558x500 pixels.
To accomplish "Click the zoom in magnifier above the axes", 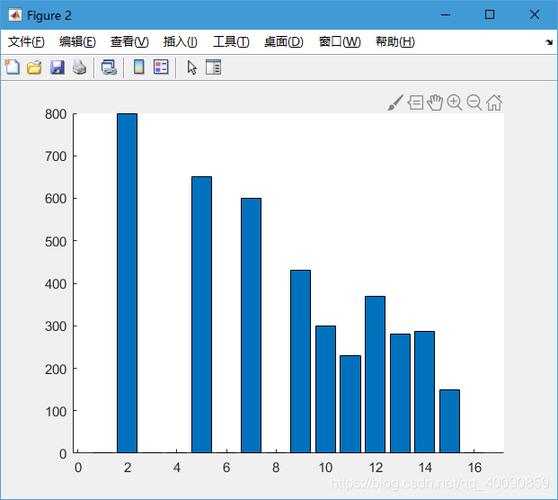I will point(454,103).
